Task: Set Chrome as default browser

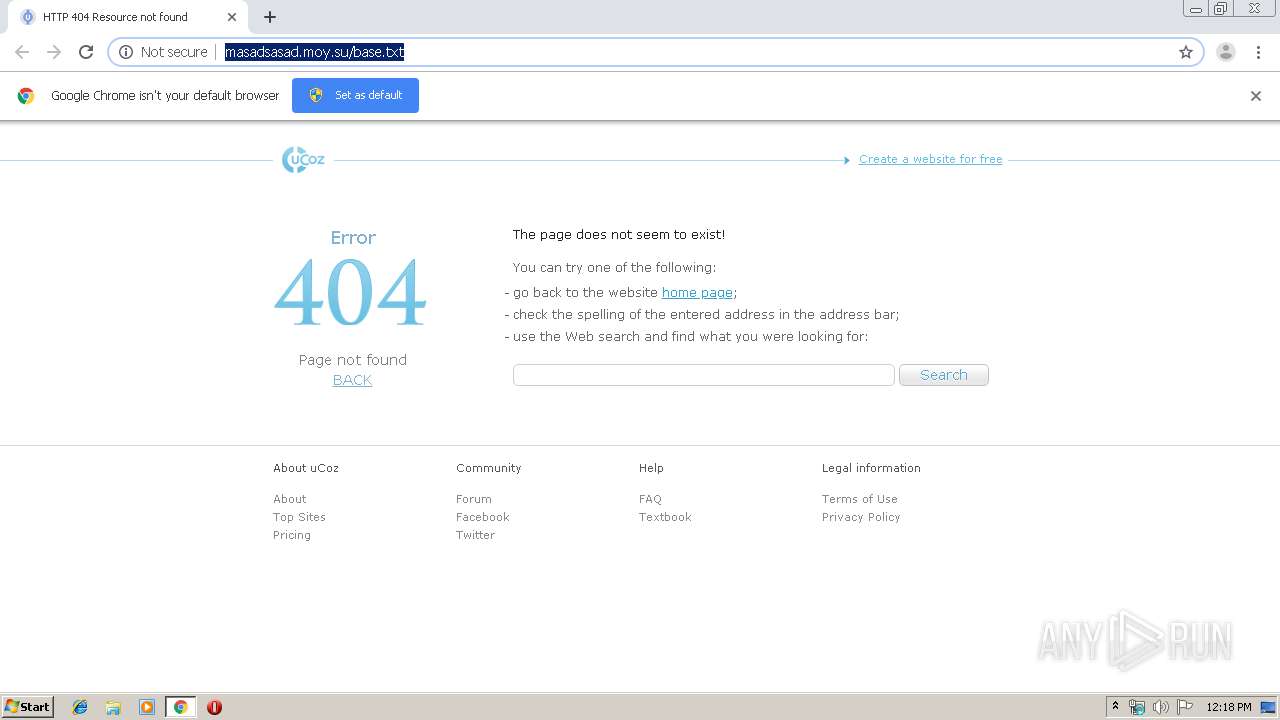Action: tap(355, 95)
